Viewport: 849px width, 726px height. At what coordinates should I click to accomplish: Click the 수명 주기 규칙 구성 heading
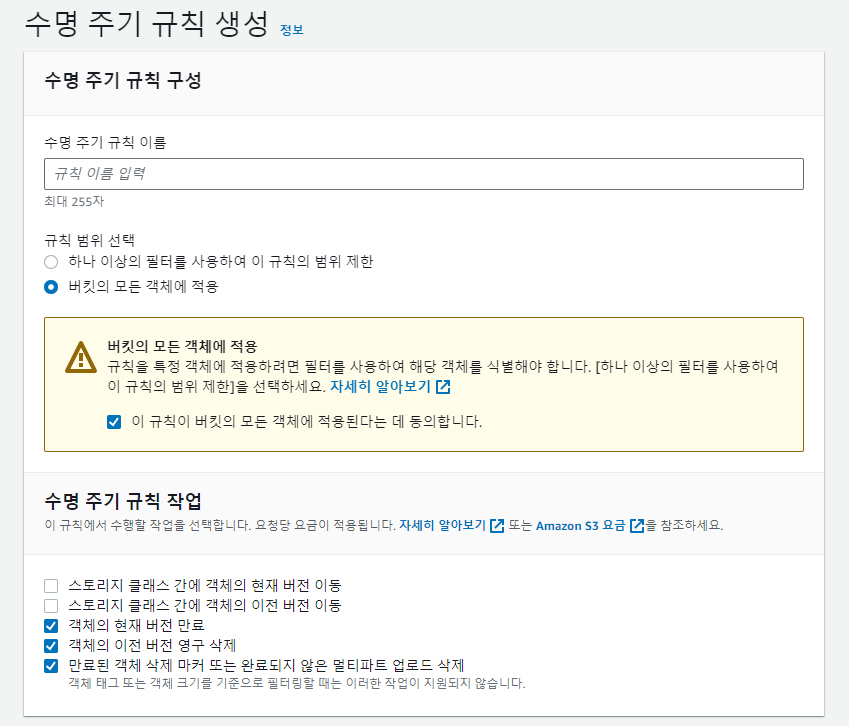tap(123, 81)
